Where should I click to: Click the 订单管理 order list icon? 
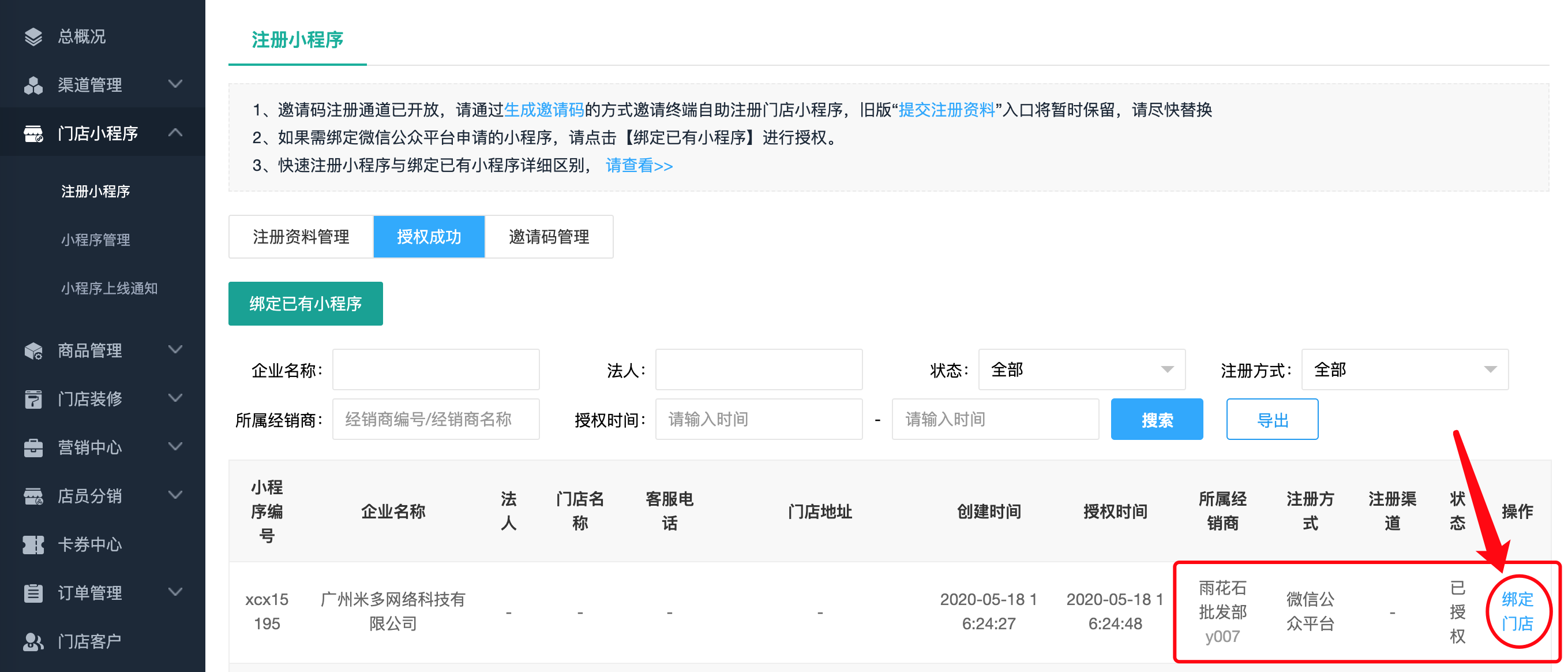(33, 593)
